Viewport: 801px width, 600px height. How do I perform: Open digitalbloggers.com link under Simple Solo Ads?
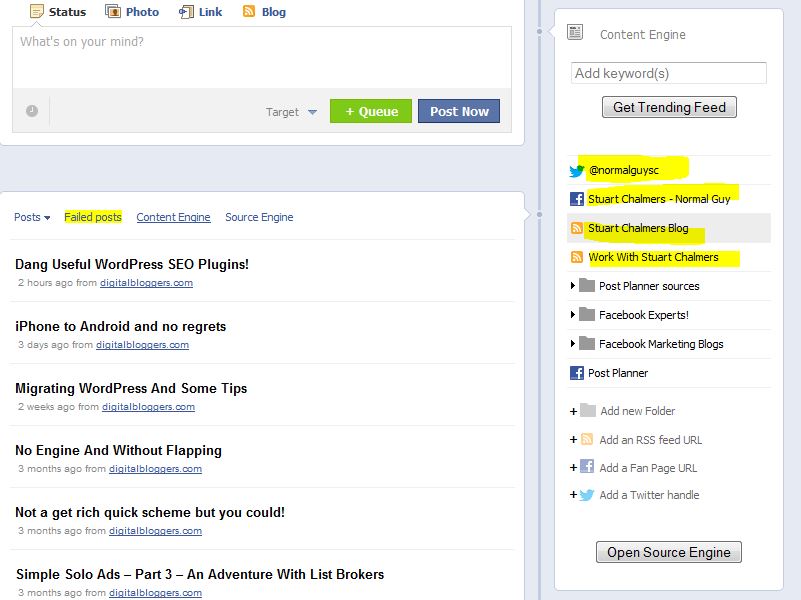(x=155, y=592)
